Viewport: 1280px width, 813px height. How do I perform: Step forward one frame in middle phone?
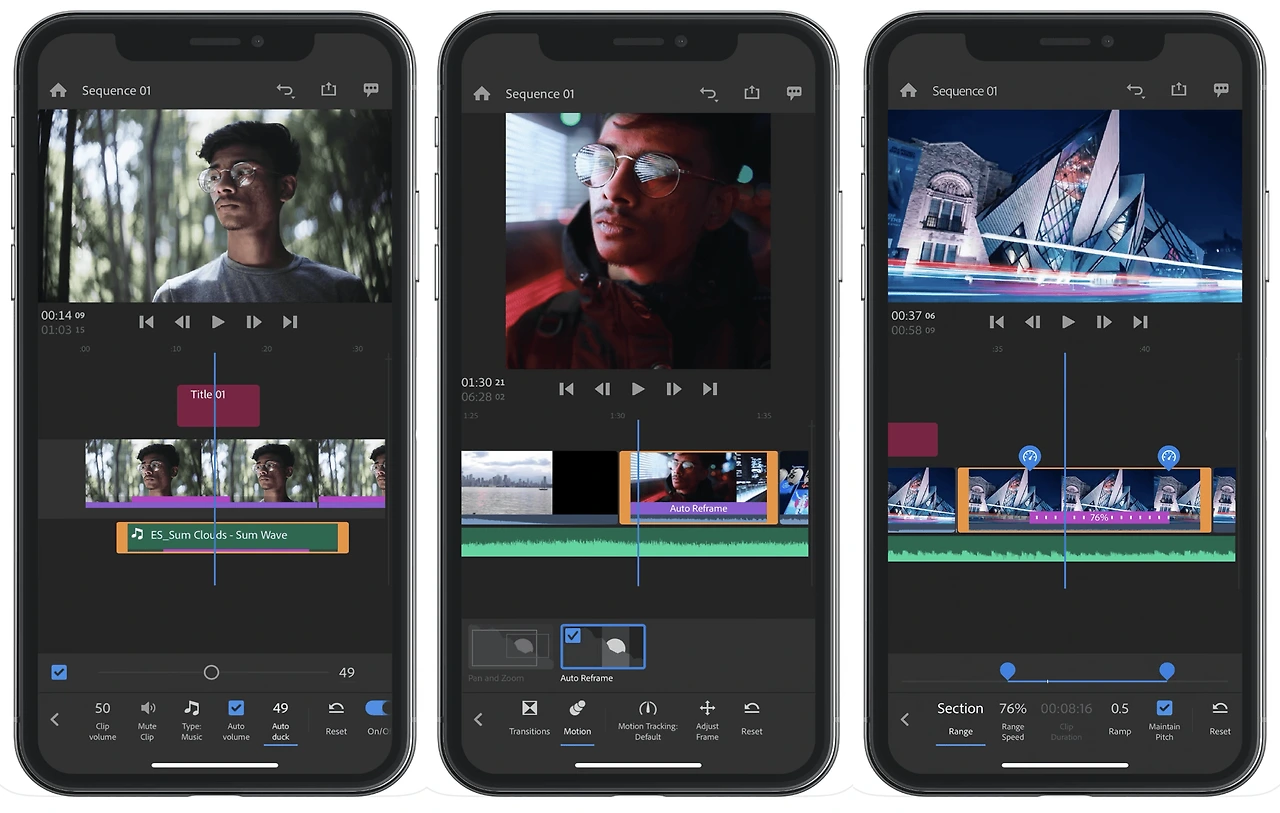tap(674, 389)
